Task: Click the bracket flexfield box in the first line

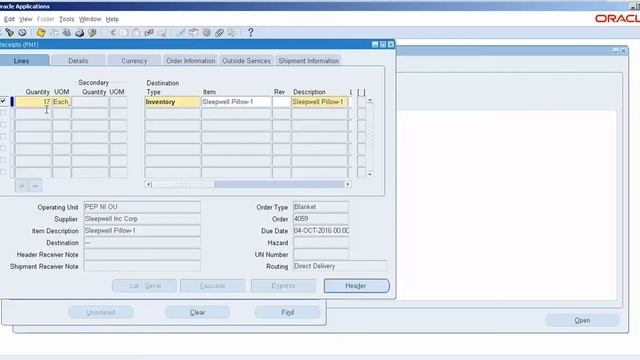Action: click(x=361, y=102)
